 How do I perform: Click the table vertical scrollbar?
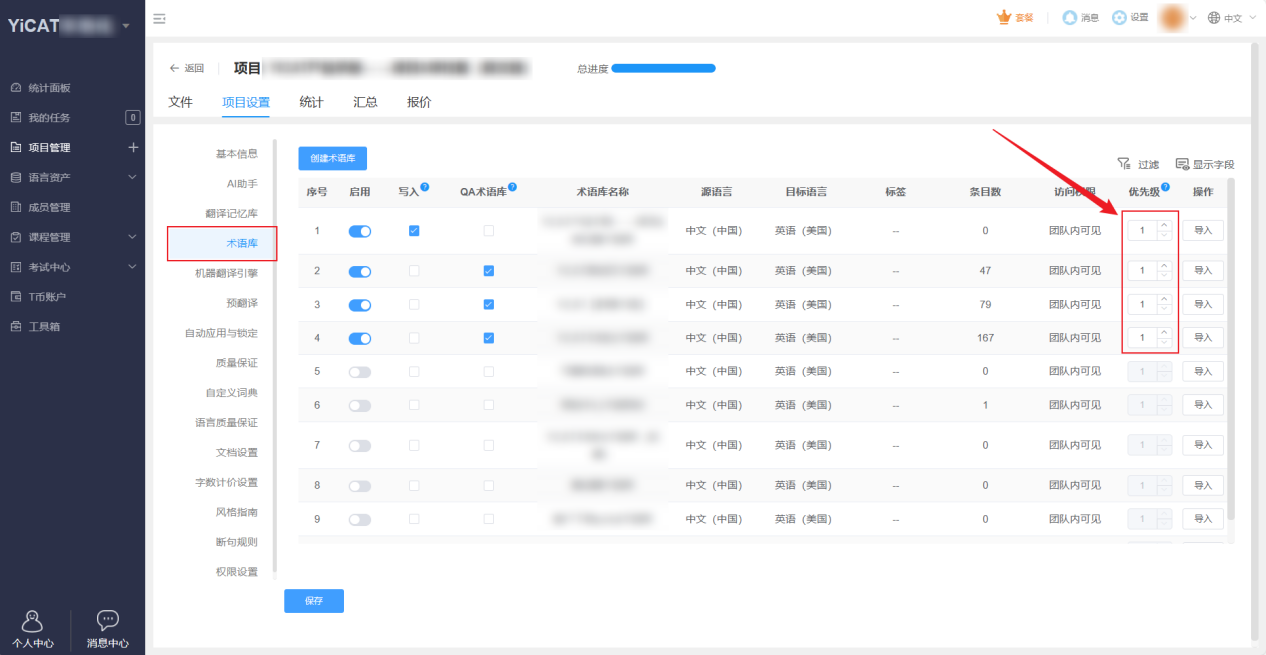[1231, 350]
